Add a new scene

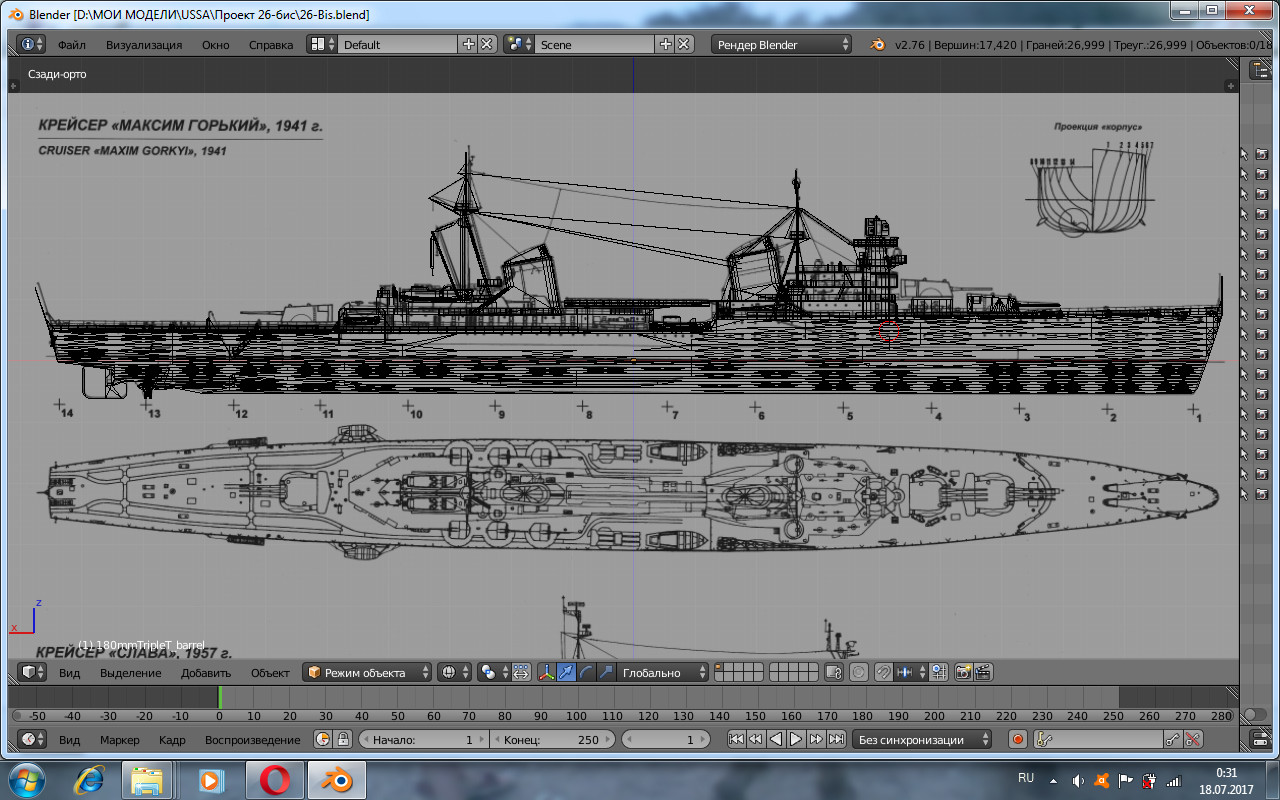coord(665,44)
